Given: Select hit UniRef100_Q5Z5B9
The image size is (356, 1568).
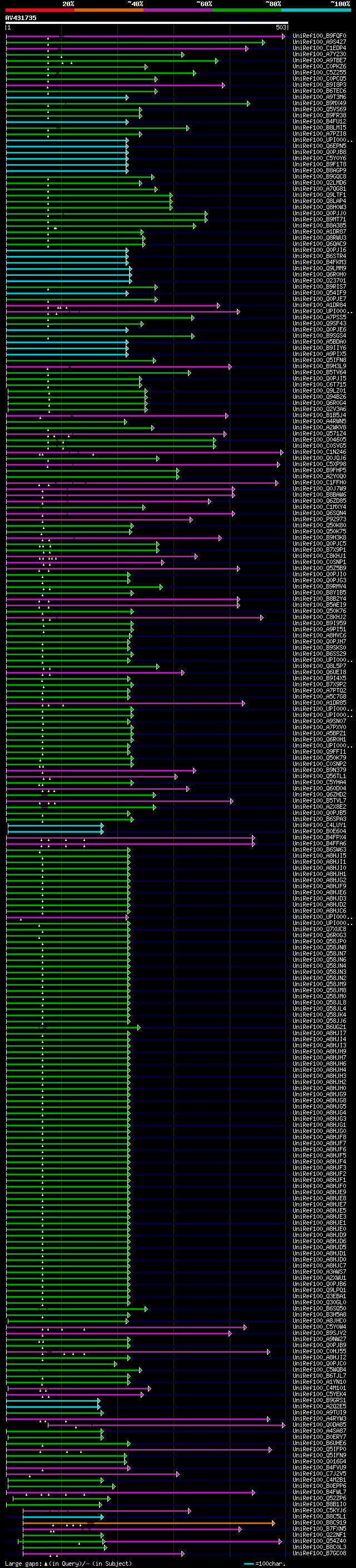Looking at the screenshot, I should 319,568.
